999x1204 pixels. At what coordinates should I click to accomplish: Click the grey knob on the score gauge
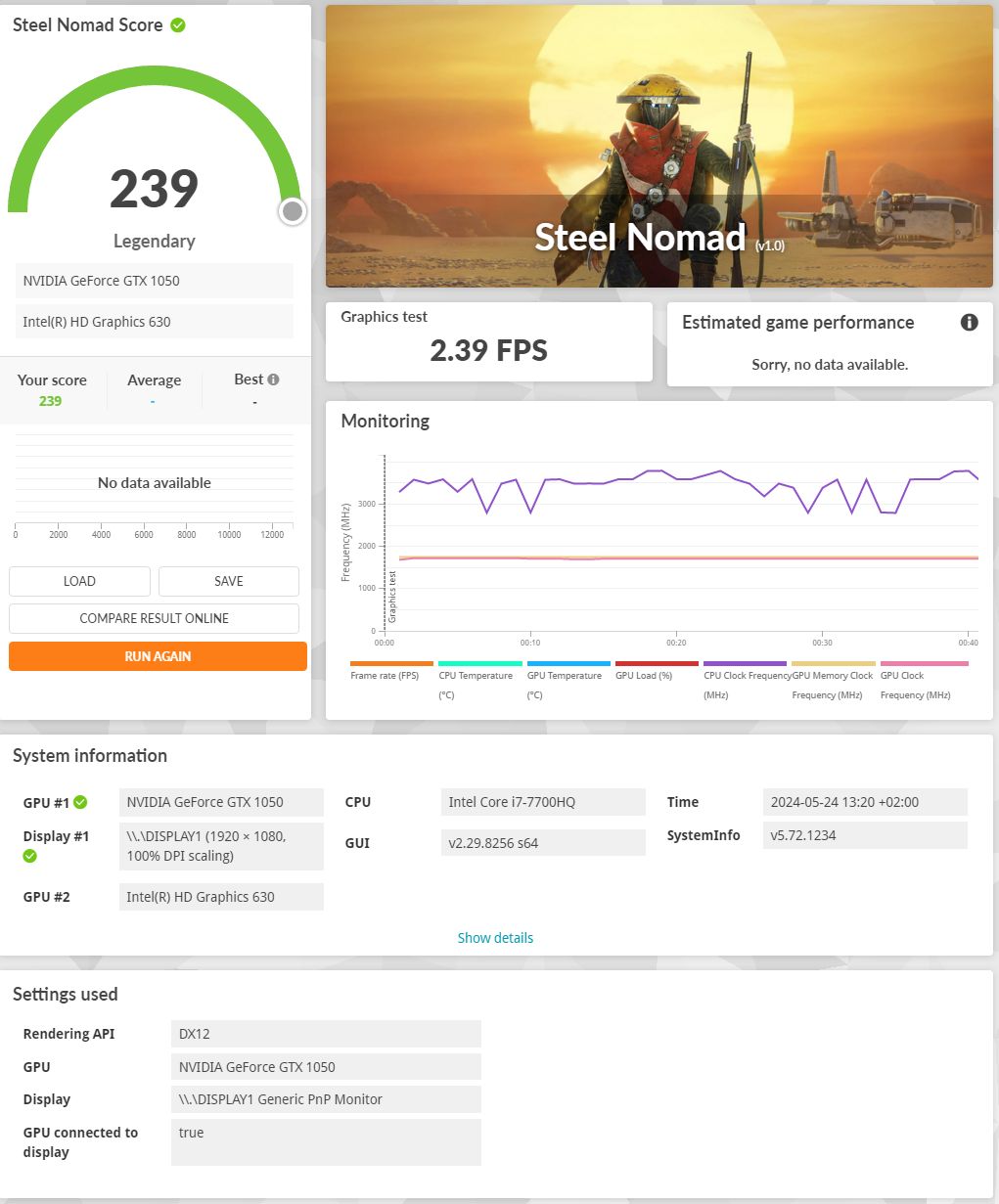tap(292, 211)
